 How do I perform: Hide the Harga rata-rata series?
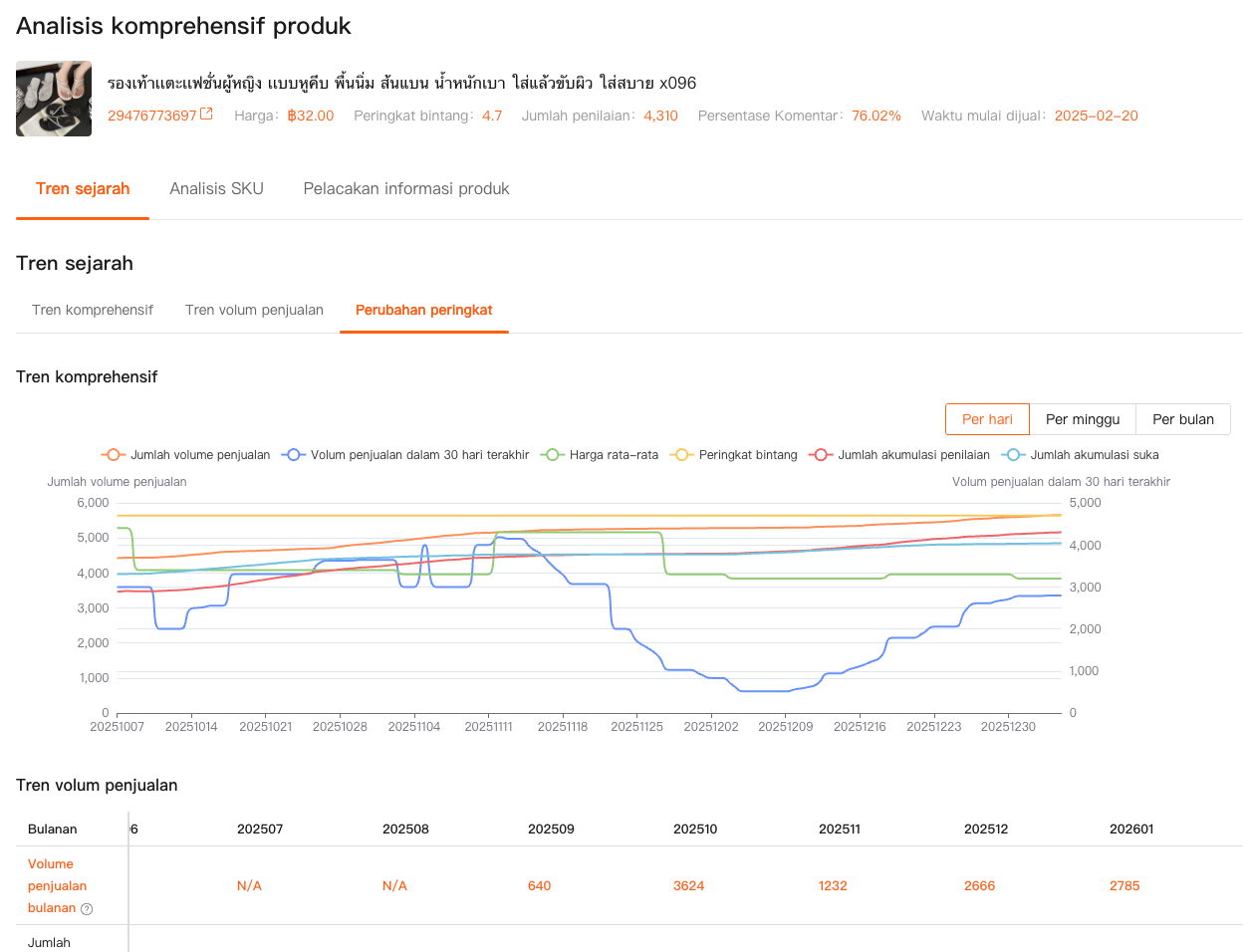point(600,455)
